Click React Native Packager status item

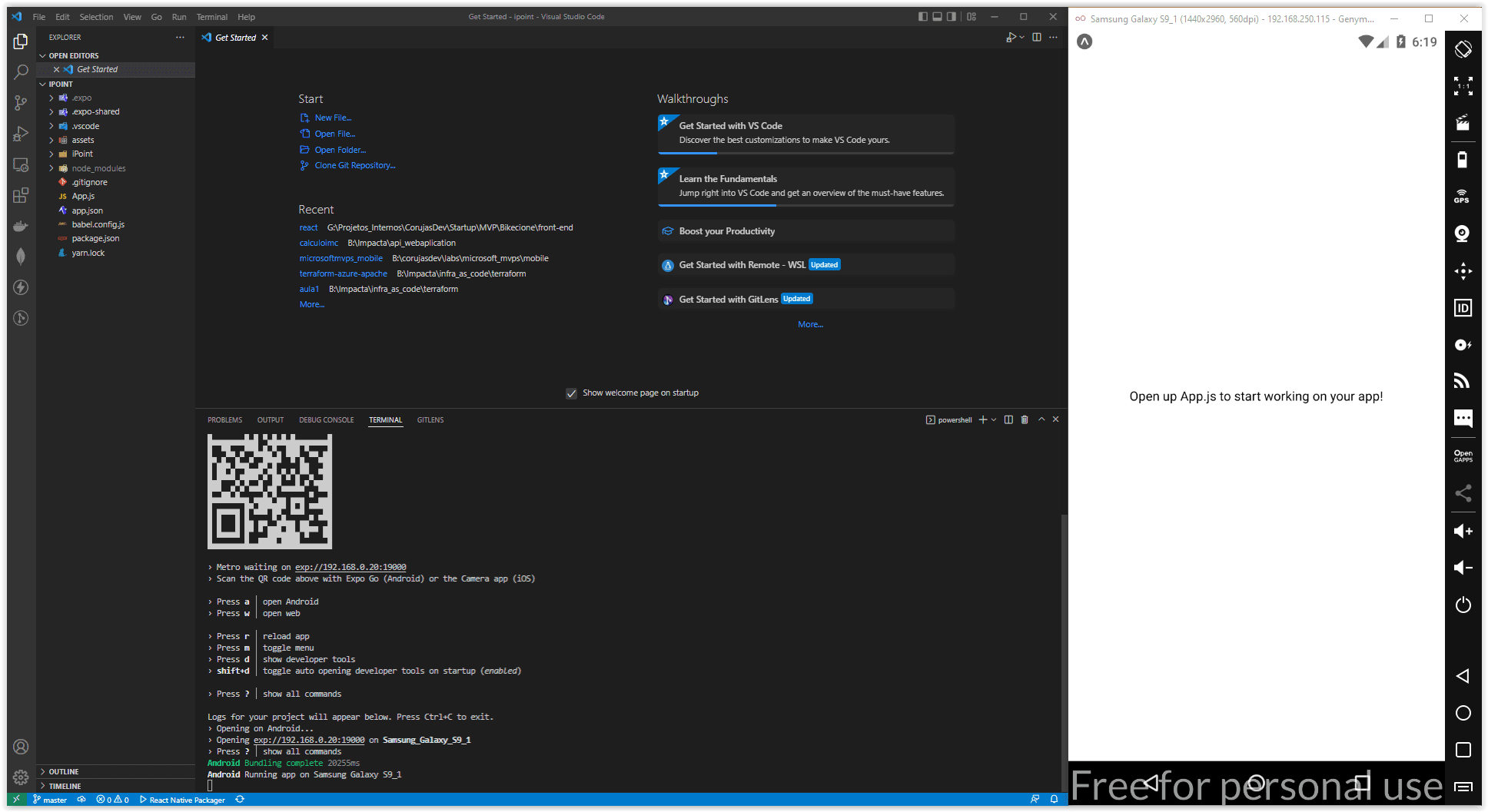point(182,800)
